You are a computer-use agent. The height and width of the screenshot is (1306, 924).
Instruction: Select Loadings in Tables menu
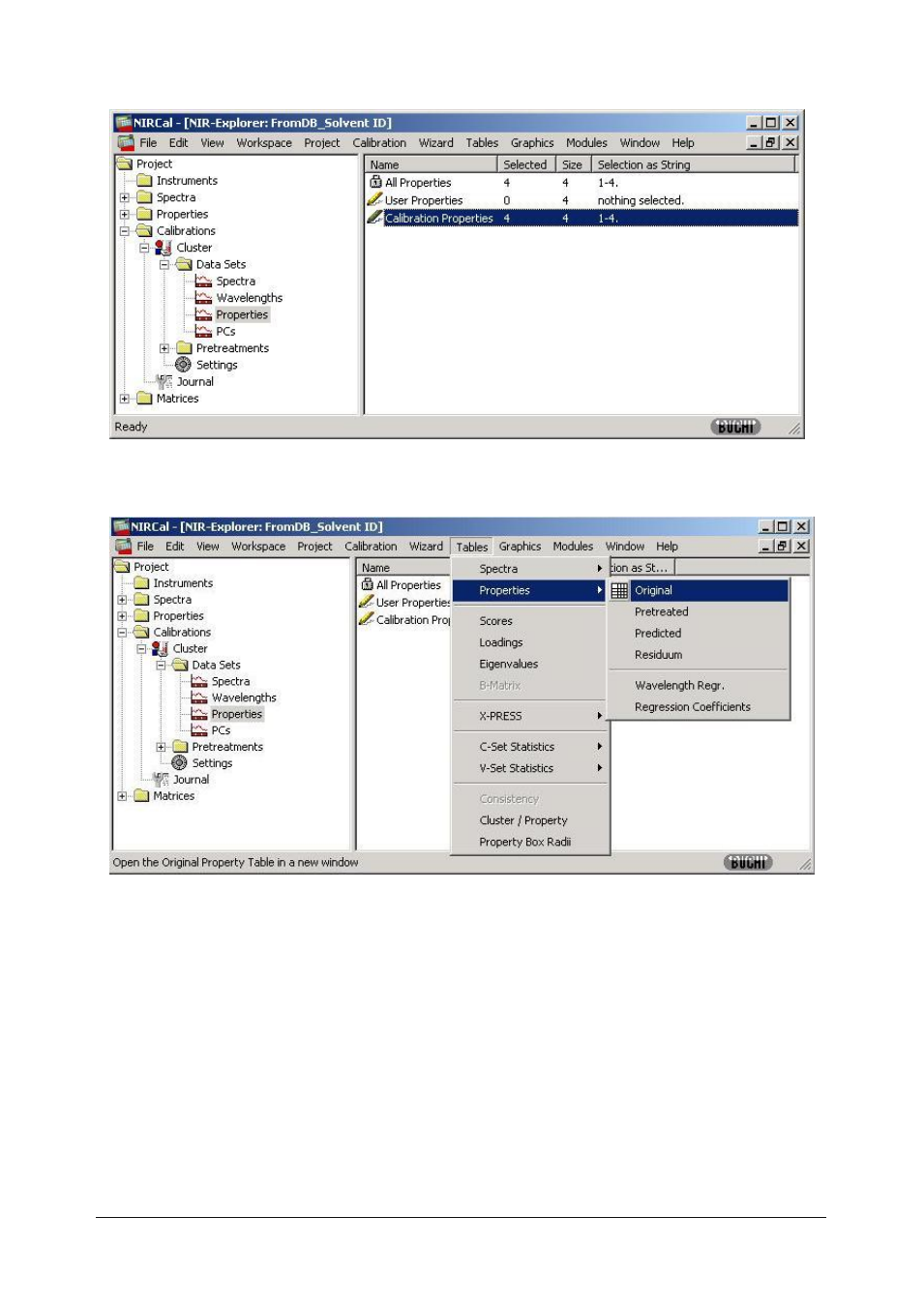(x=501, y=642)
